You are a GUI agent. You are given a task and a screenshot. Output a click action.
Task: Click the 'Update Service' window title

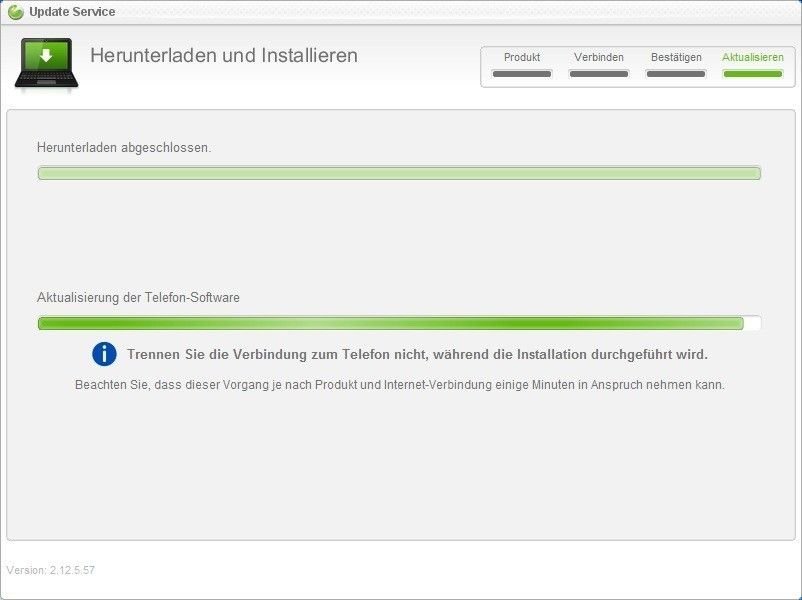click(x=72, y=12)
